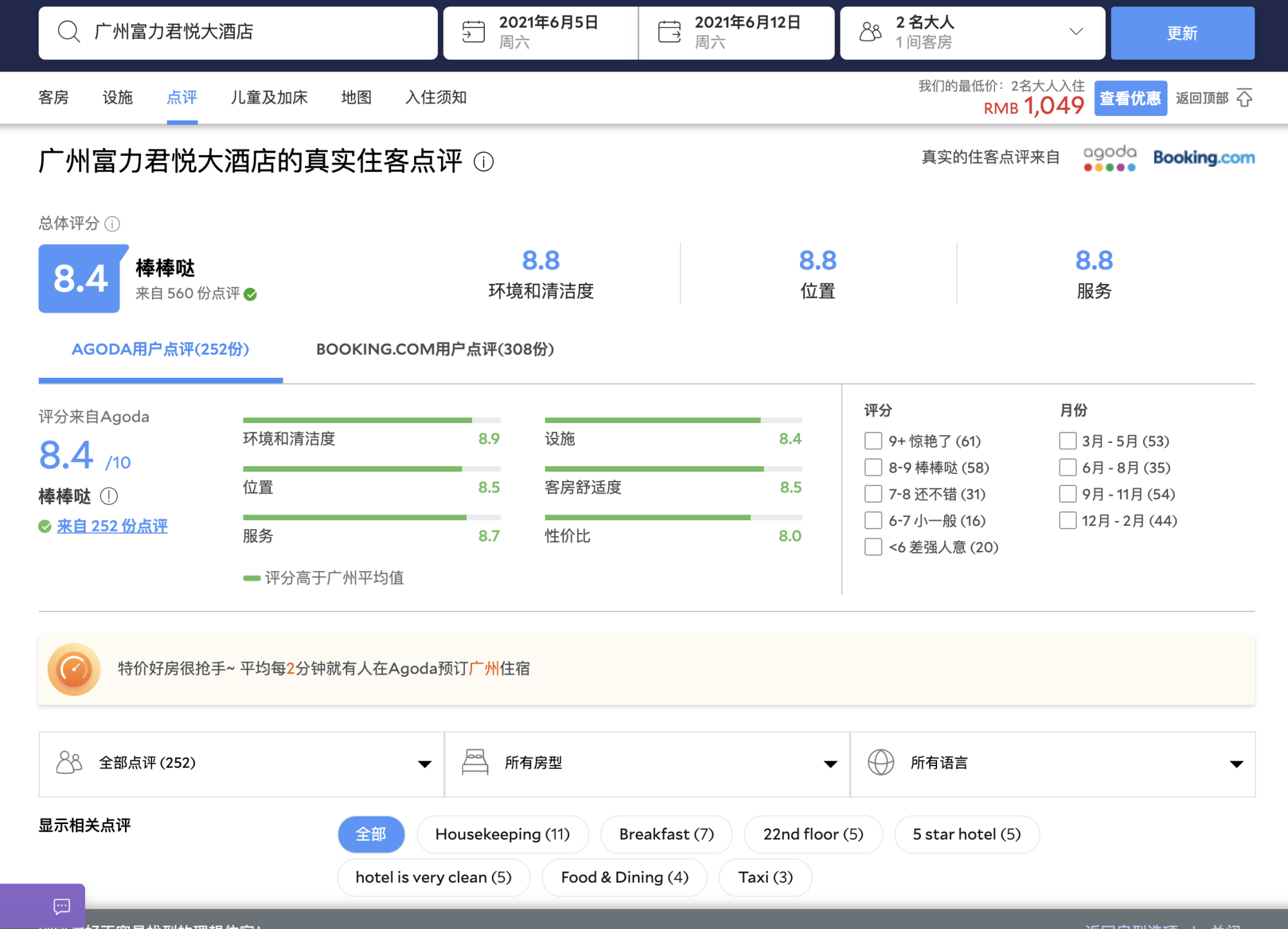Click the bed icon in room type filter
The image size is (1288, 929).
(475, 763)
